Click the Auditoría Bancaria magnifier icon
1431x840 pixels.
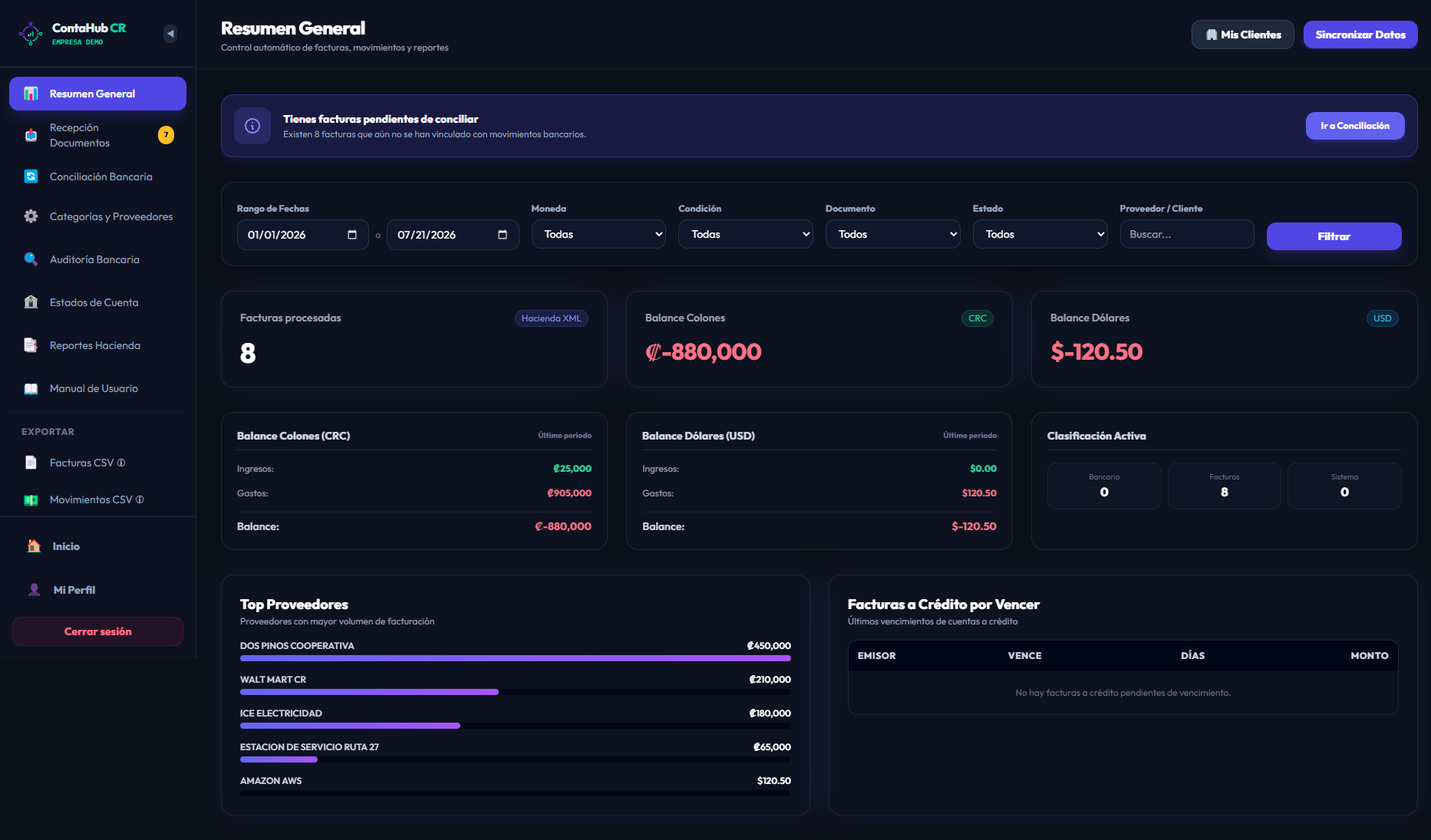(x=31, y=259)
